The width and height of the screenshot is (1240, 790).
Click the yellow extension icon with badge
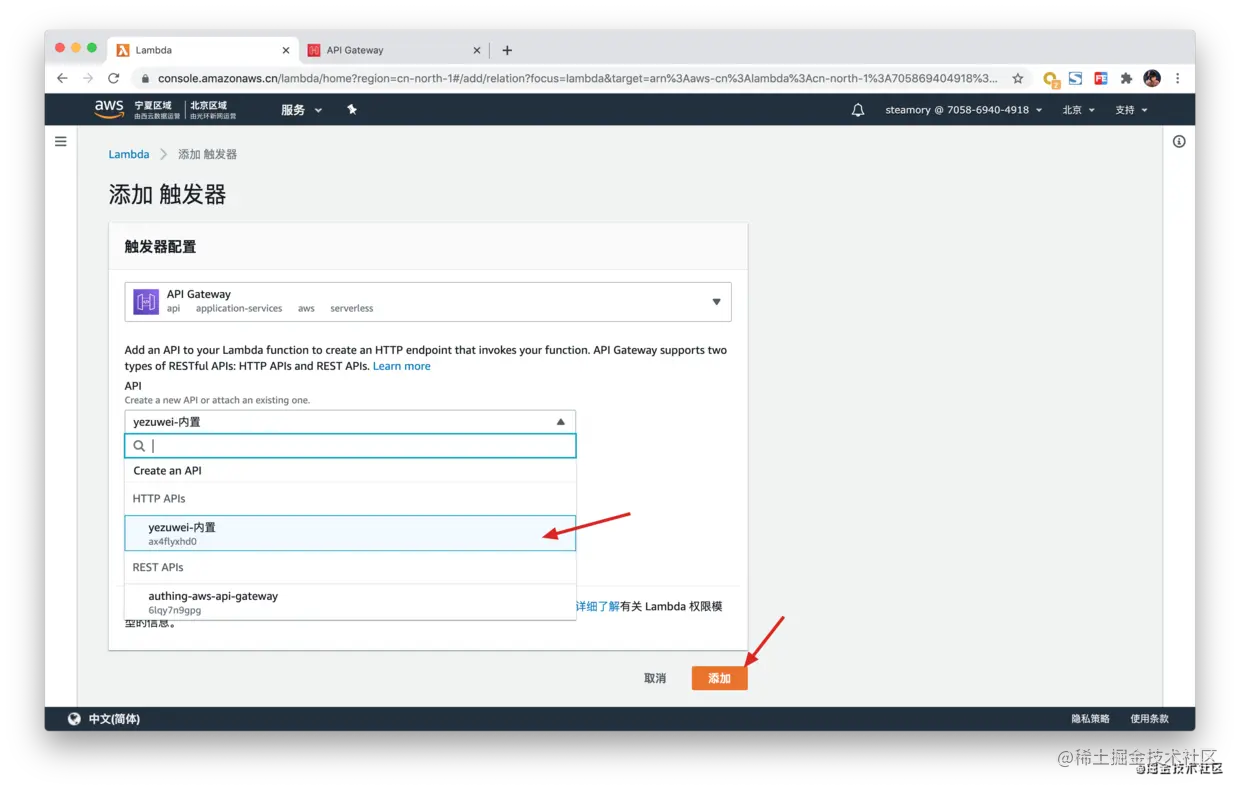click(1050, 79)
